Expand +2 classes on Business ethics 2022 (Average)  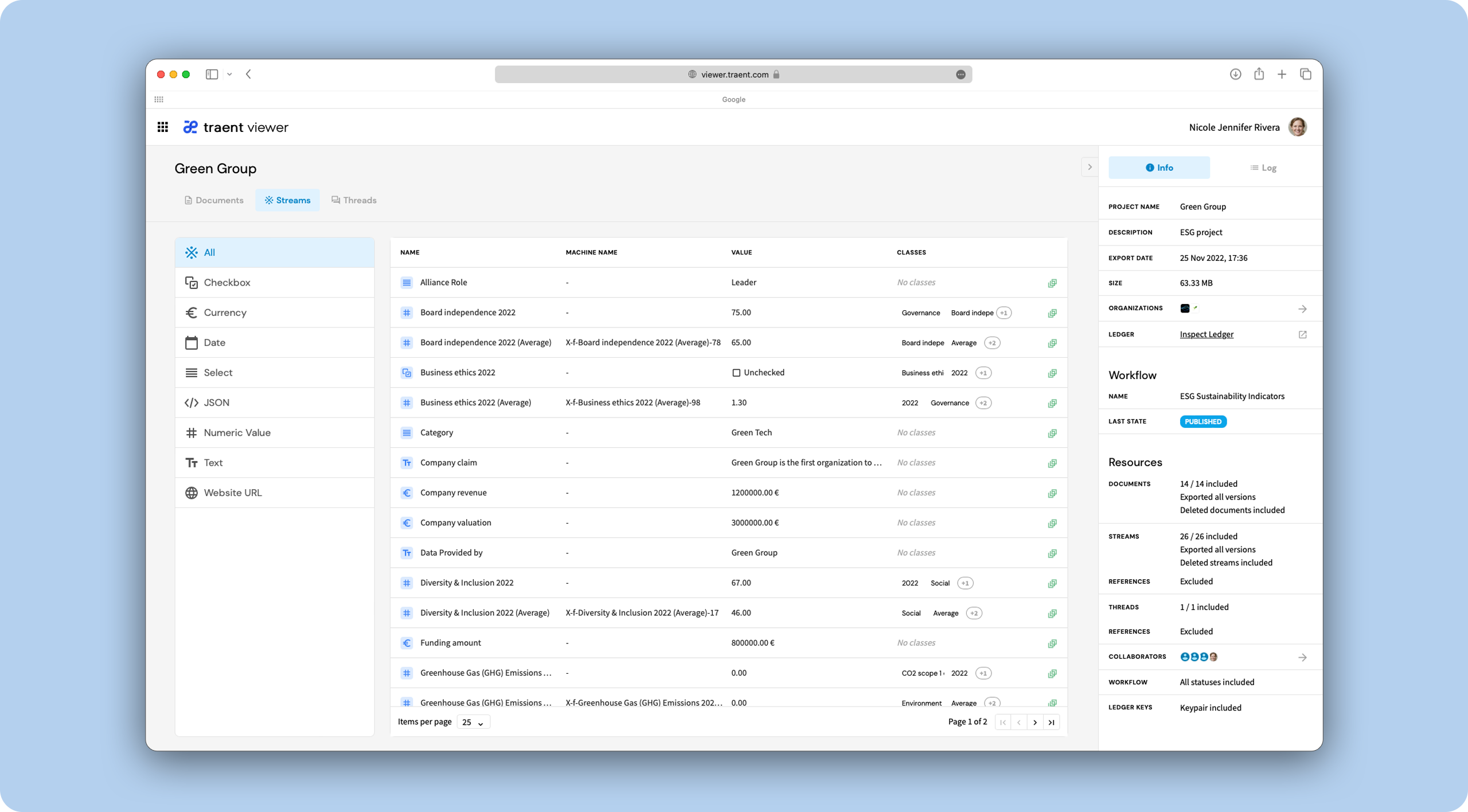pyautogui.click(x=983, y=403)
